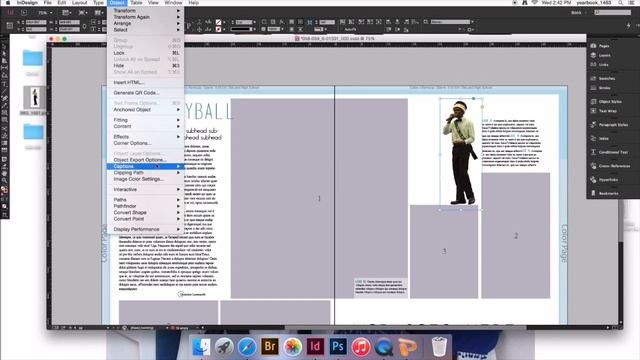The width and height of the screenshot is (640, 360).
Task: Open Photos app from the Dock
Action: point(293,347)
